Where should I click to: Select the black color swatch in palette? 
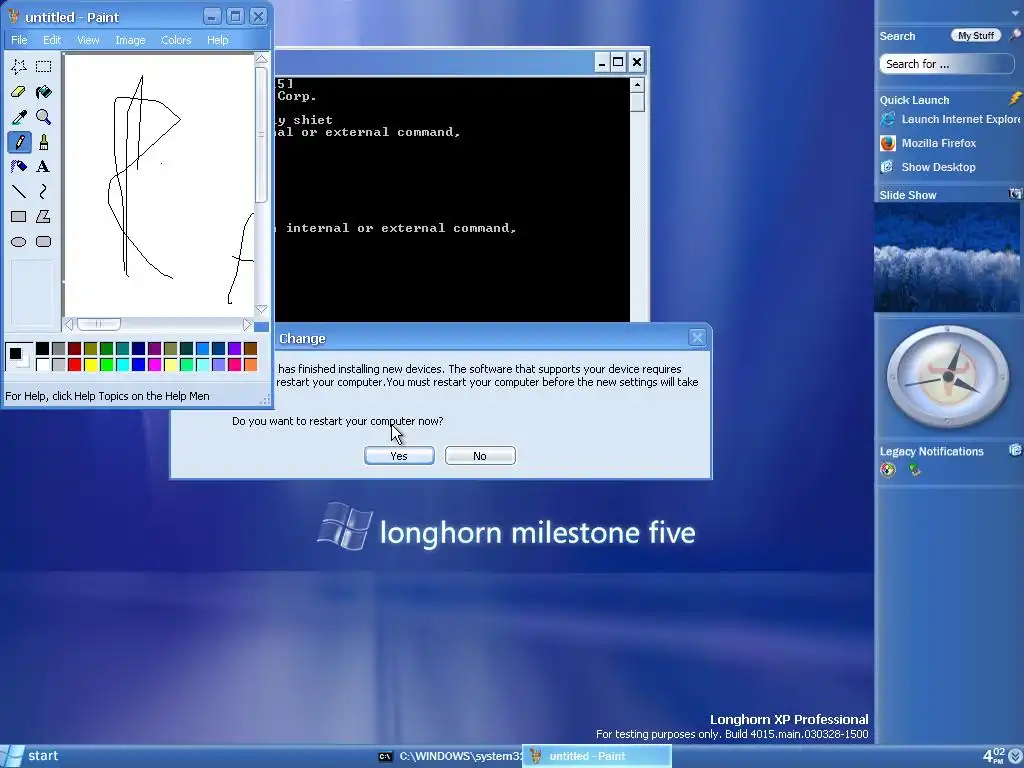click(x=42, y=349)
